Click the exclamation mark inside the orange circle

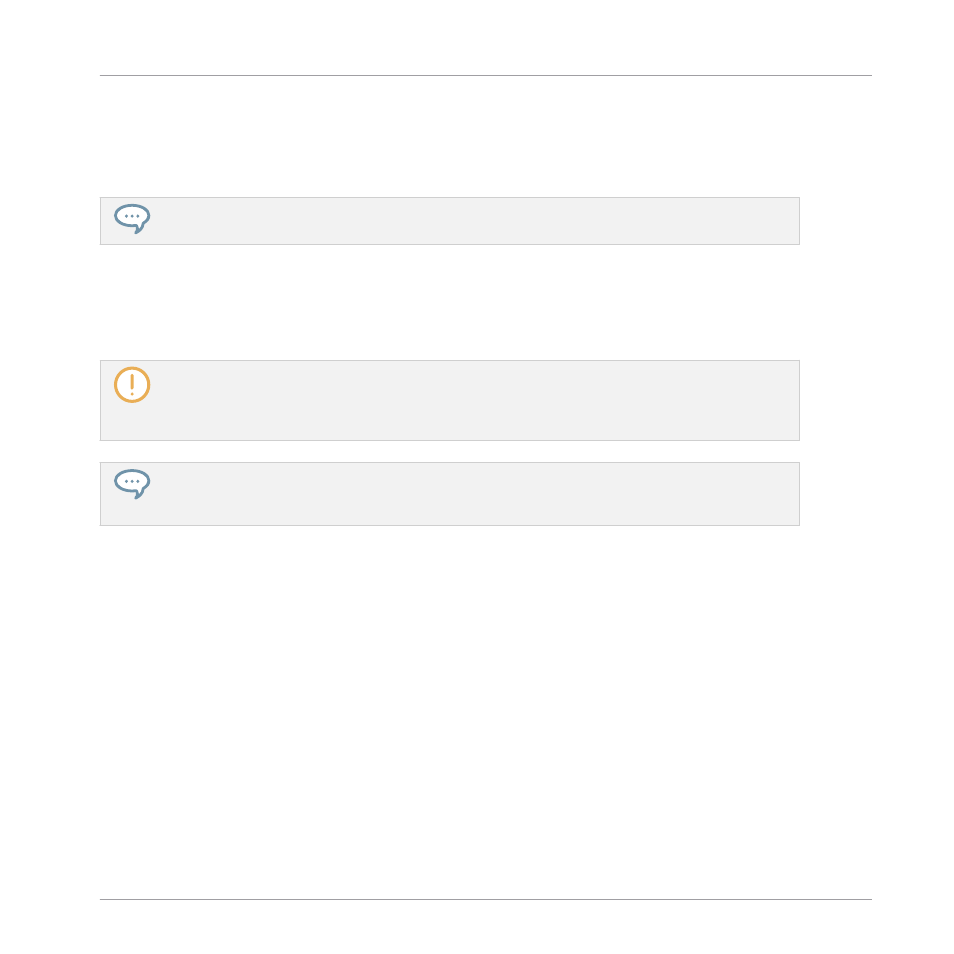point(132,385)
